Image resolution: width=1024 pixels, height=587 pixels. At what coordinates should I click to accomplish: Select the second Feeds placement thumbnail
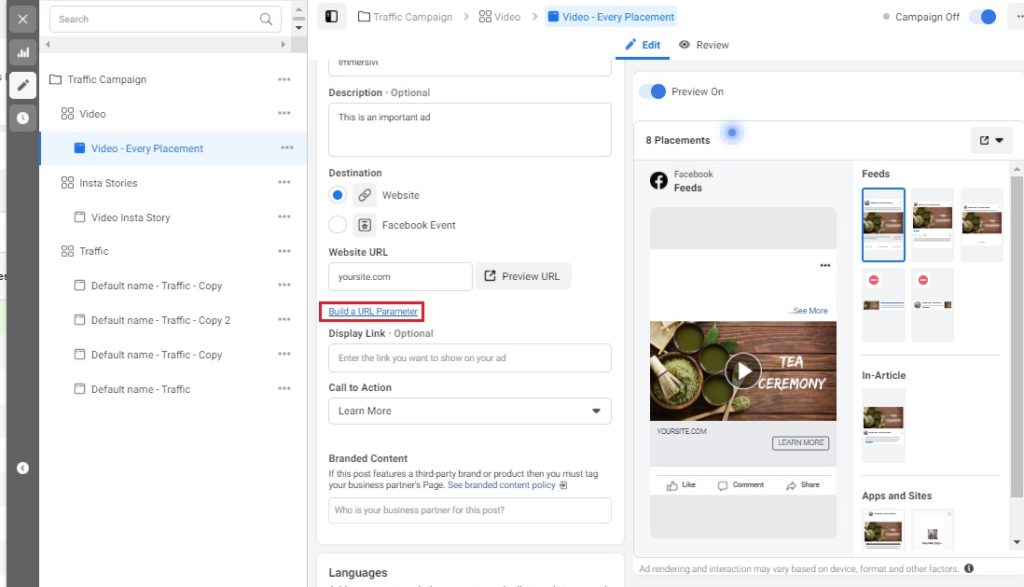pos(932,224)
